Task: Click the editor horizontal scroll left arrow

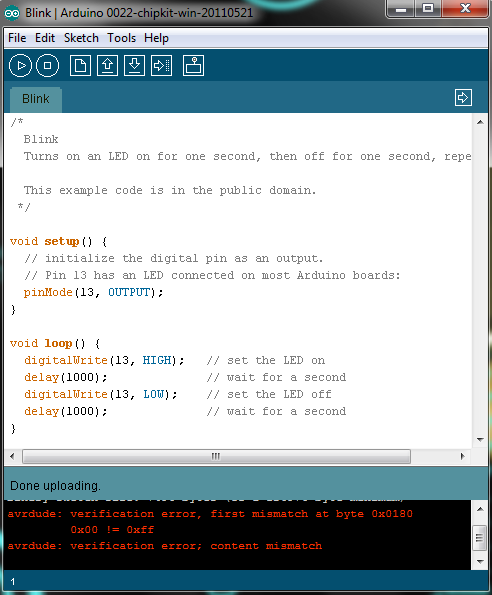Action: pos(12,456)
